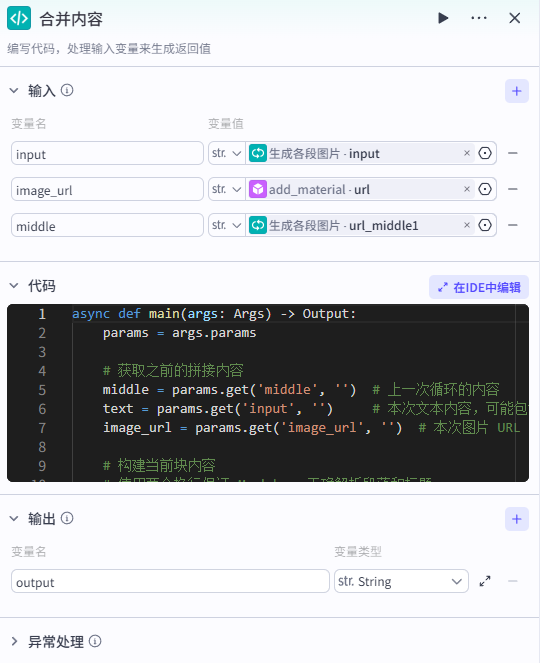The image size is (540, 663).
Task: Remove the image_url variable row
Action: (513, 189)
